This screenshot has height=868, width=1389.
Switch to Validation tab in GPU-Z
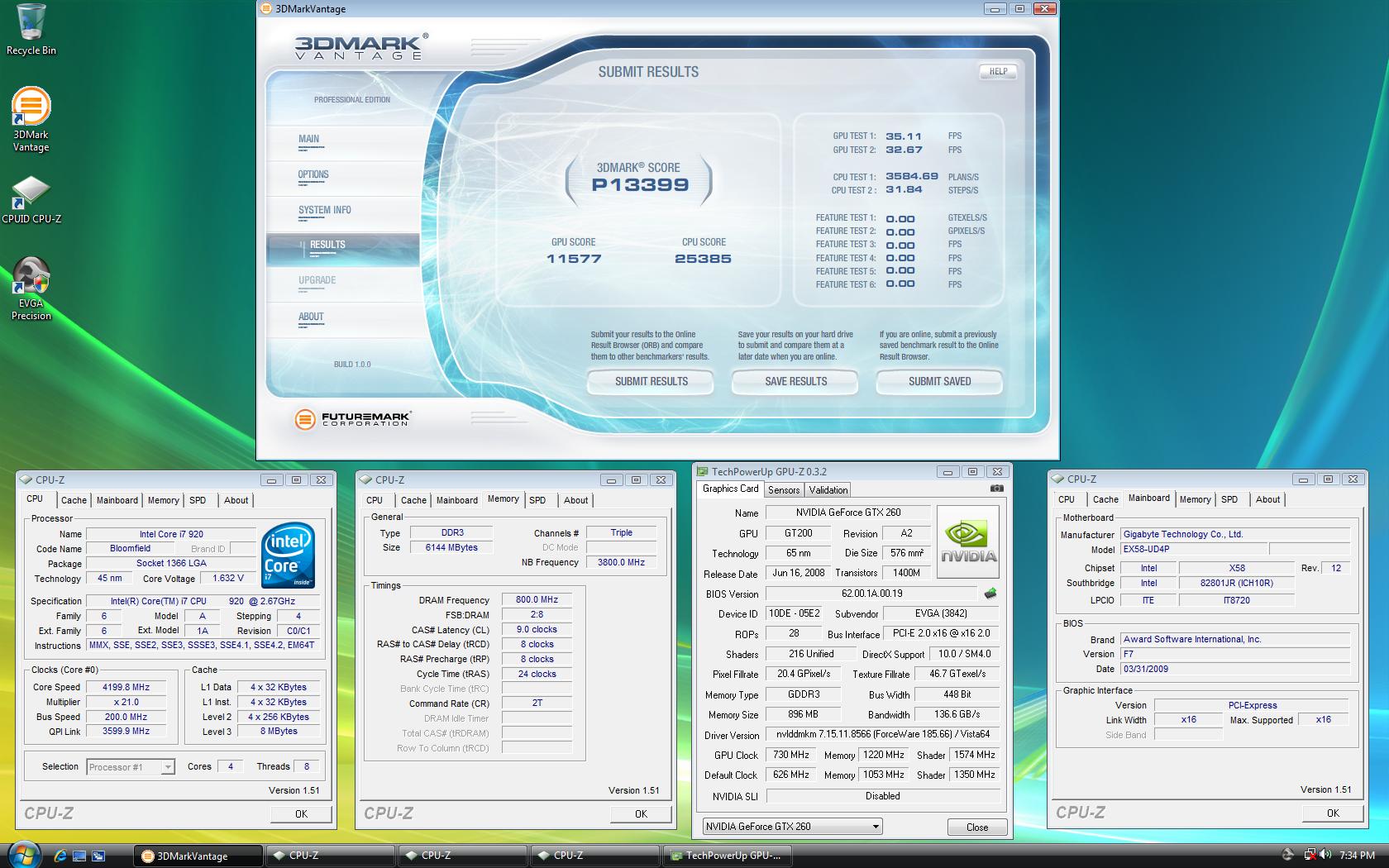pyautogui.click(x=828, y=490)
